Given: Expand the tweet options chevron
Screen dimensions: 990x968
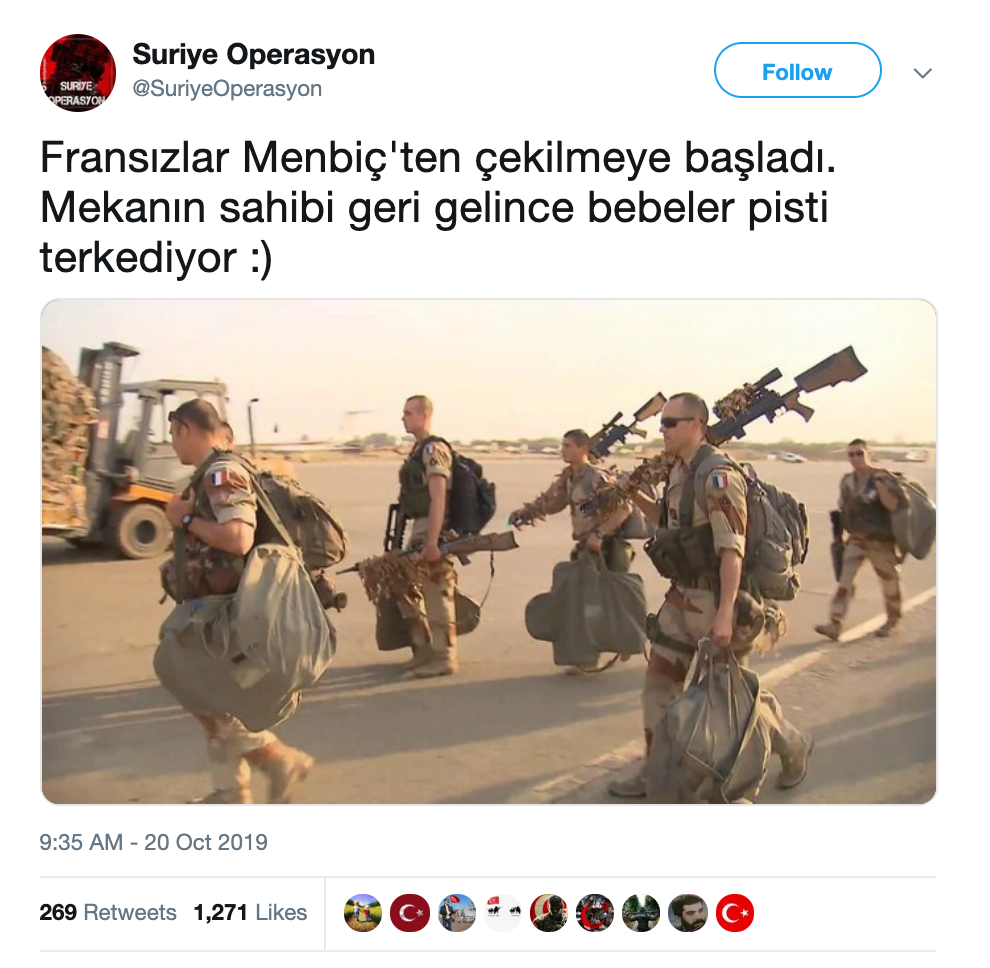Looking at the screenshot, I should click(x=922, y=73).
